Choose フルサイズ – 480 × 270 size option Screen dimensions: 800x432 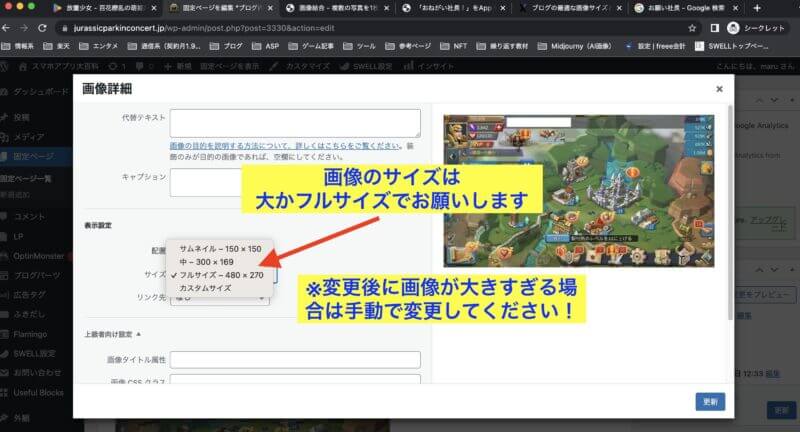(x=220, y=275)
